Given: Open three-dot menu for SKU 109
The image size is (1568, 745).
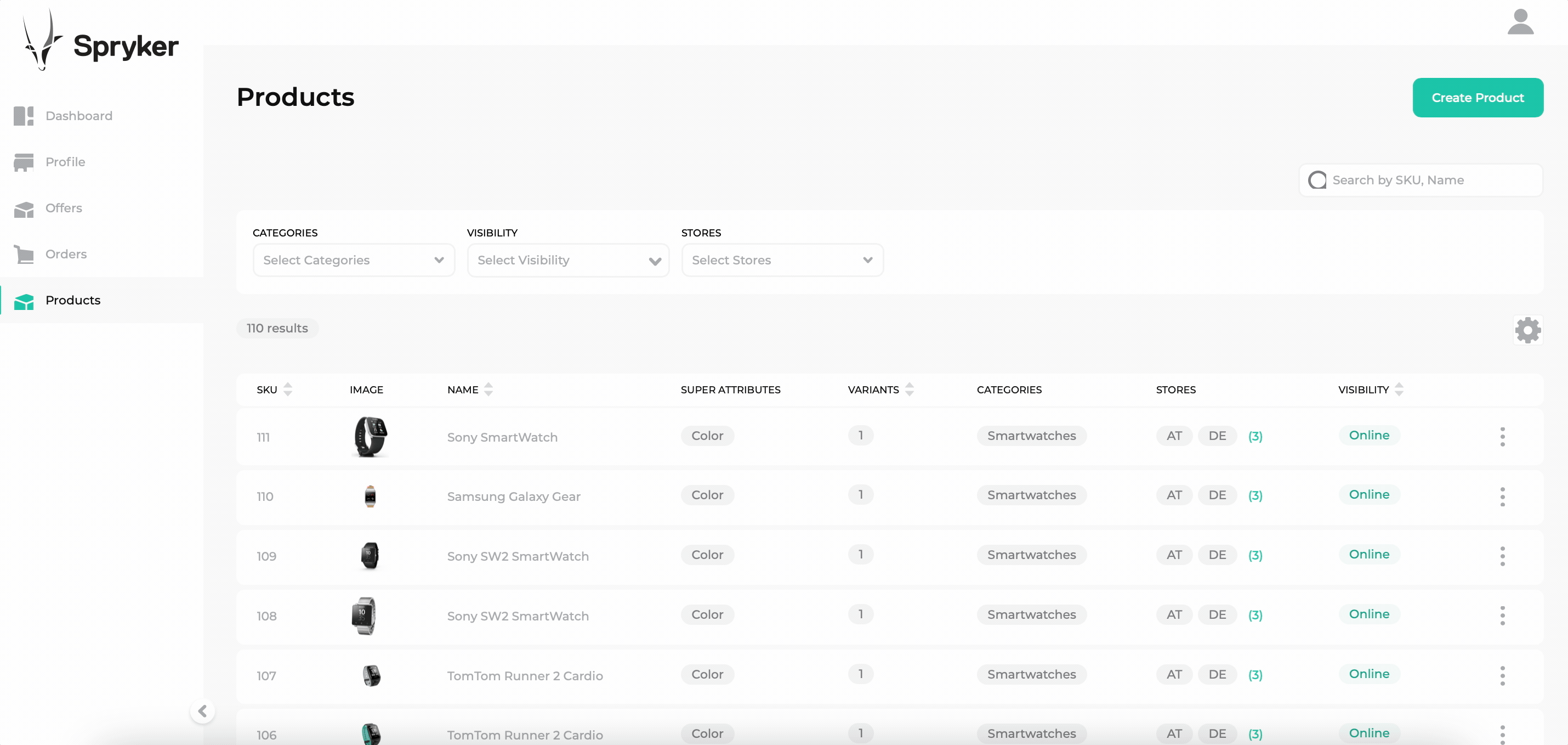Looking at the screenshot, I should (x=1502, y=556).
